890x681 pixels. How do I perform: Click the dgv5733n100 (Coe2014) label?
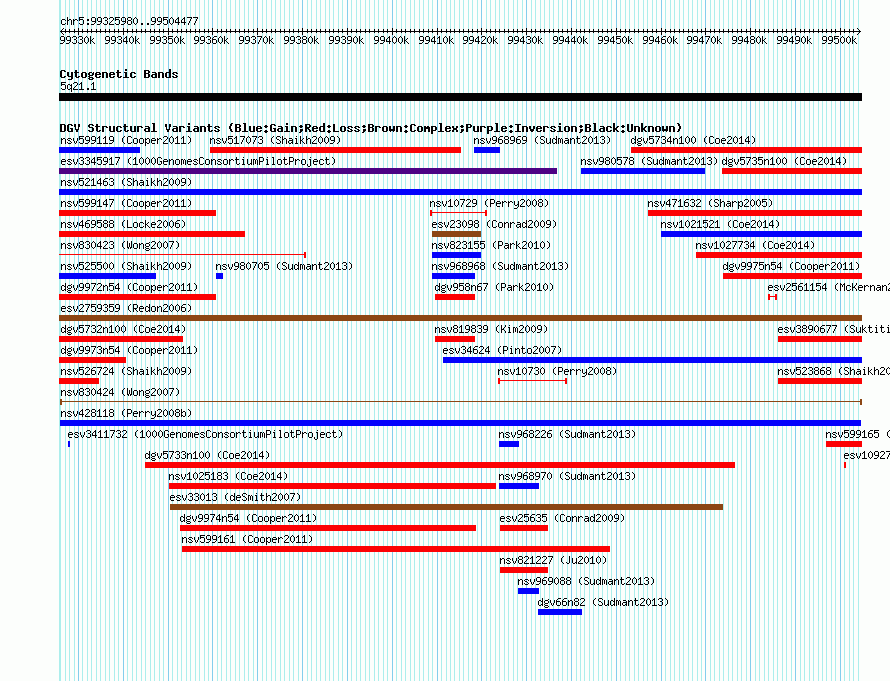point(207,455)
